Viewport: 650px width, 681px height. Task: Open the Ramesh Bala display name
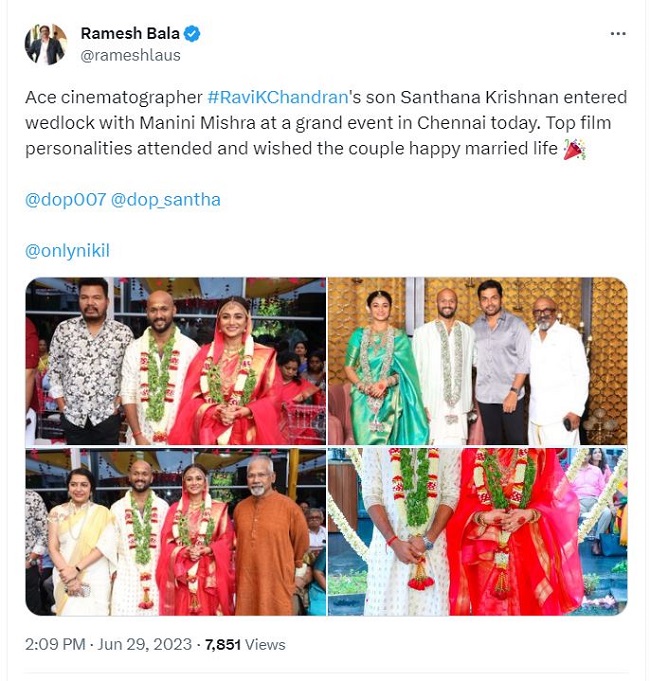tap(130, 33)
